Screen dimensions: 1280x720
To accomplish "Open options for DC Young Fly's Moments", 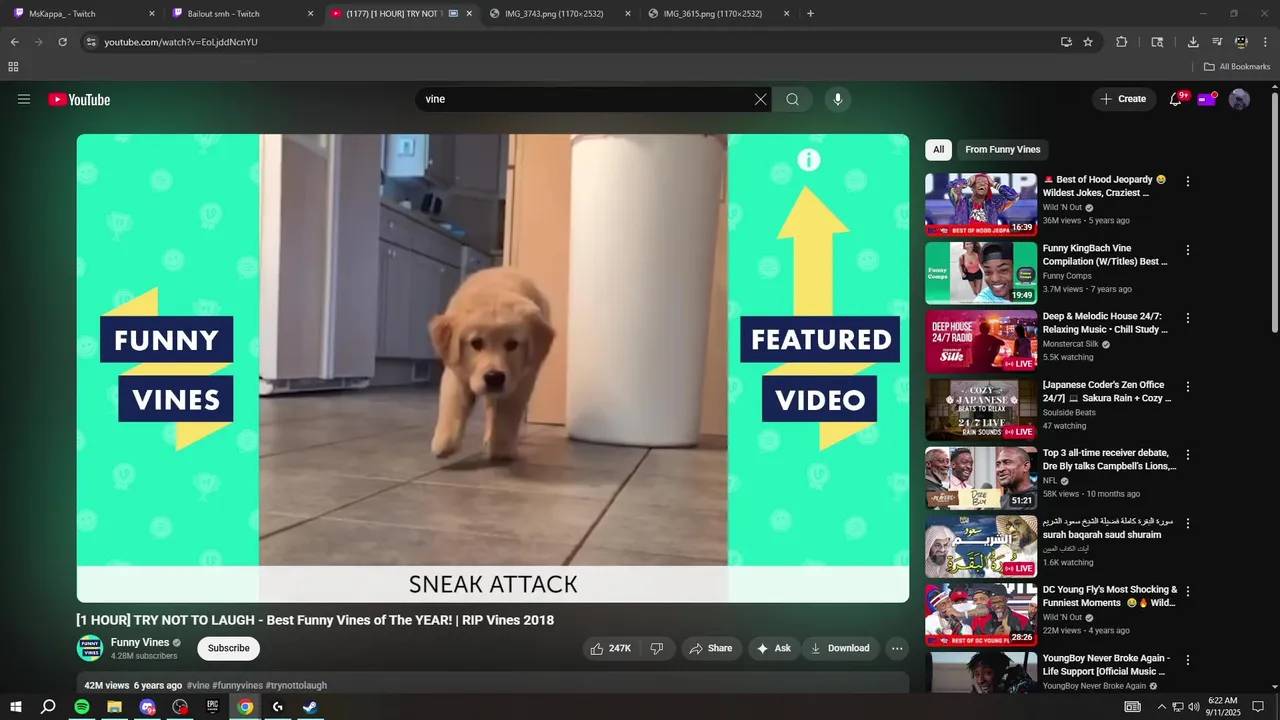I will [x=1188, y=591].
